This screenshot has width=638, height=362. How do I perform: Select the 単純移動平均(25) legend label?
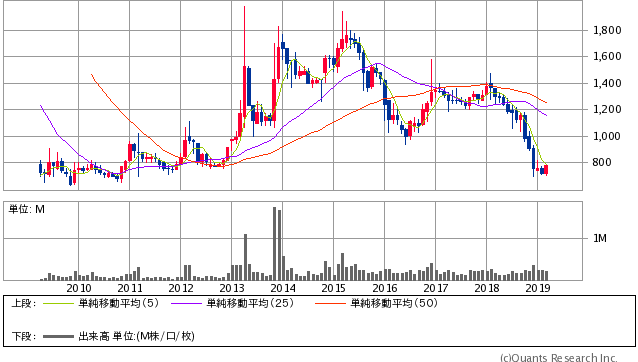(250, 303)
